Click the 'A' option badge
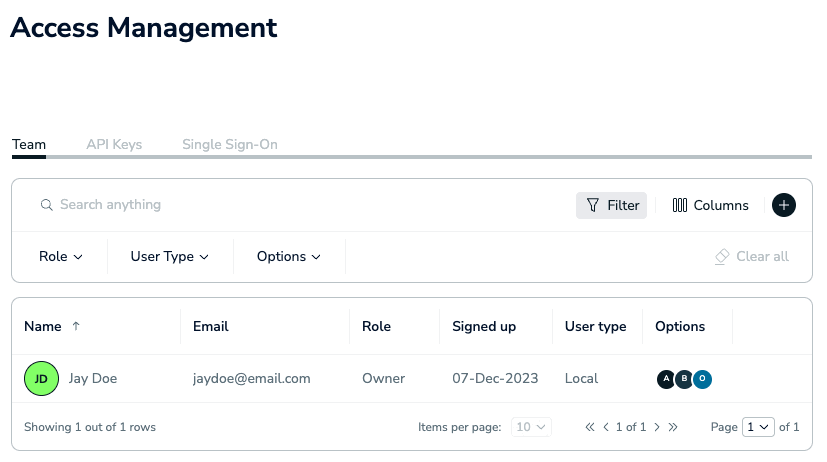This screenshot has width=827, height=462. (x=666, y=379)
